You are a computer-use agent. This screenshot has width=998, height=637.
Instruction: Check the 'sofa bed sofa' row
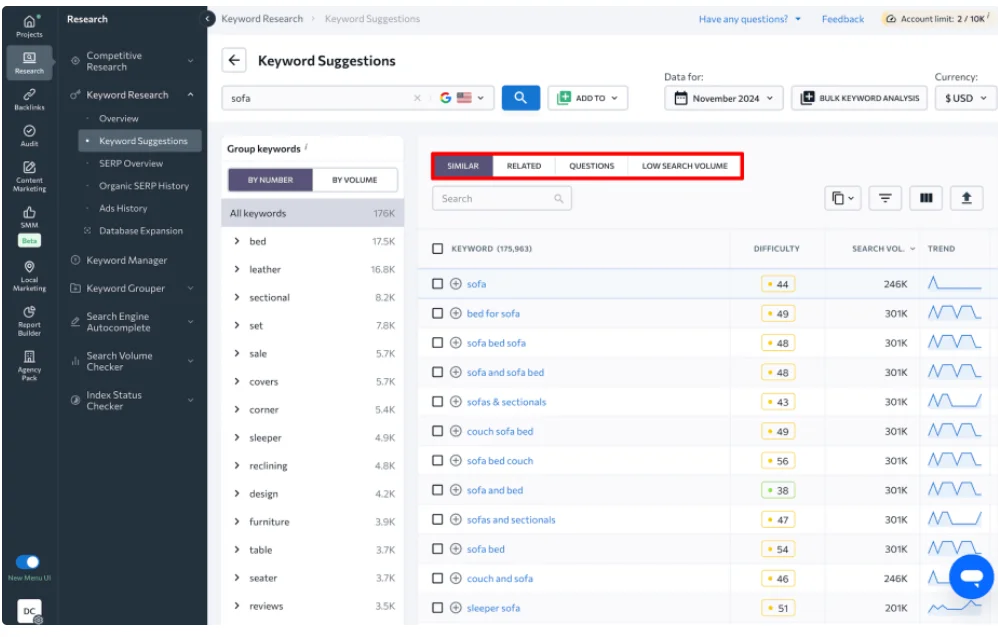437,343
